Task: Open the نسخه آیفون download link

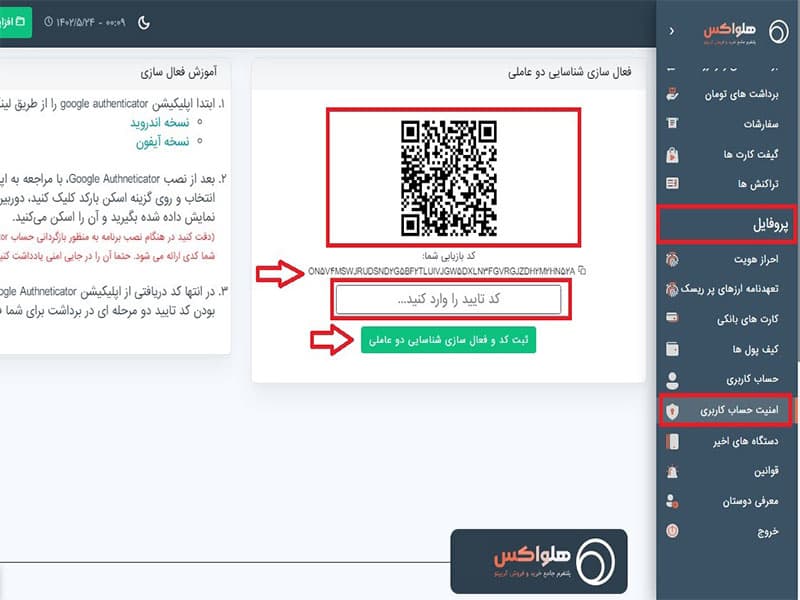Action: click(x=162, y=141)
